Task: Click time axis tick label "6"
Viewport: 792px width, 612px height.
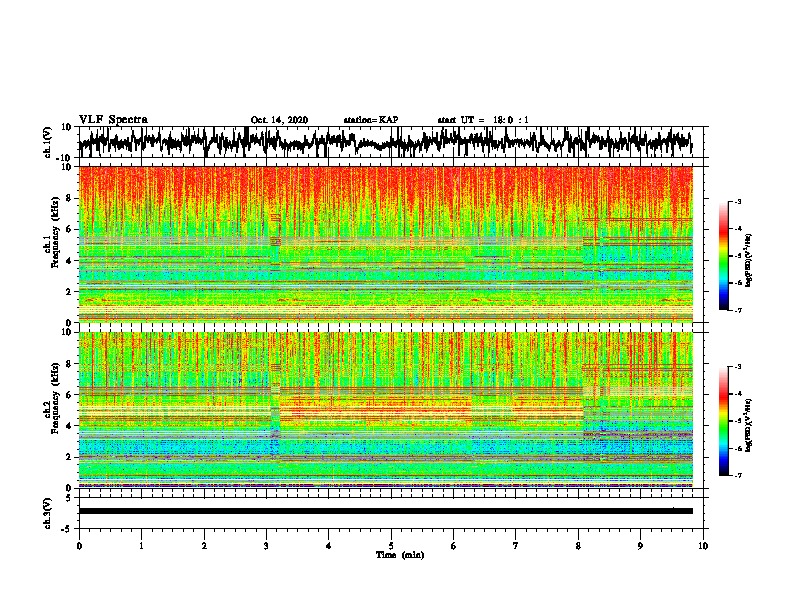Action: pyautogui.click(x=454, y=546)
